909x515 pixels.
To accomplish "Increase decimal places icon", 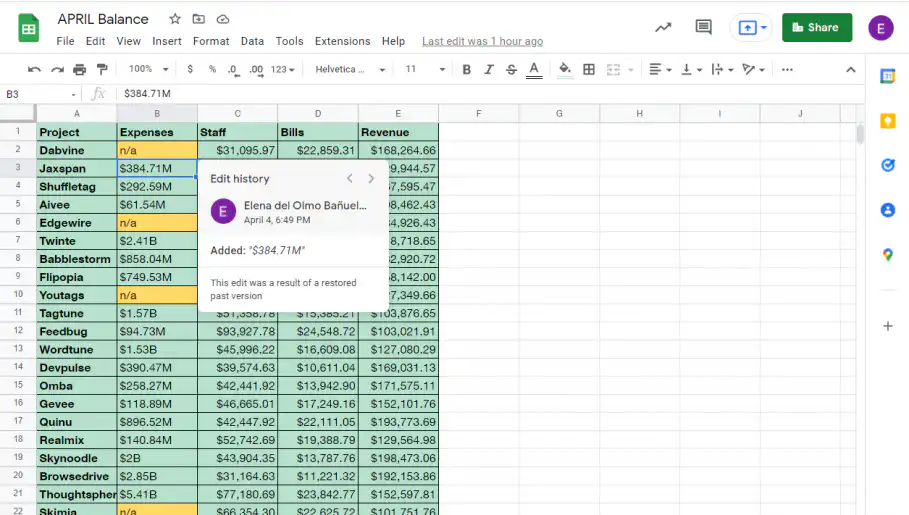I will point(256,70).
